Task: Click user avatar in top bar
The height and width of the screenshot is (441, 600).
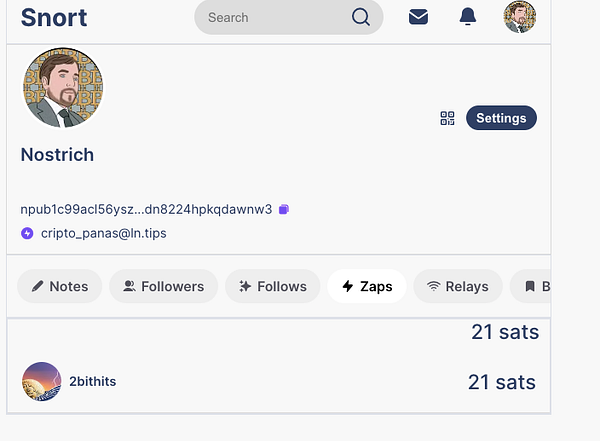Action: pyautogui.click(x=519, y=17)
